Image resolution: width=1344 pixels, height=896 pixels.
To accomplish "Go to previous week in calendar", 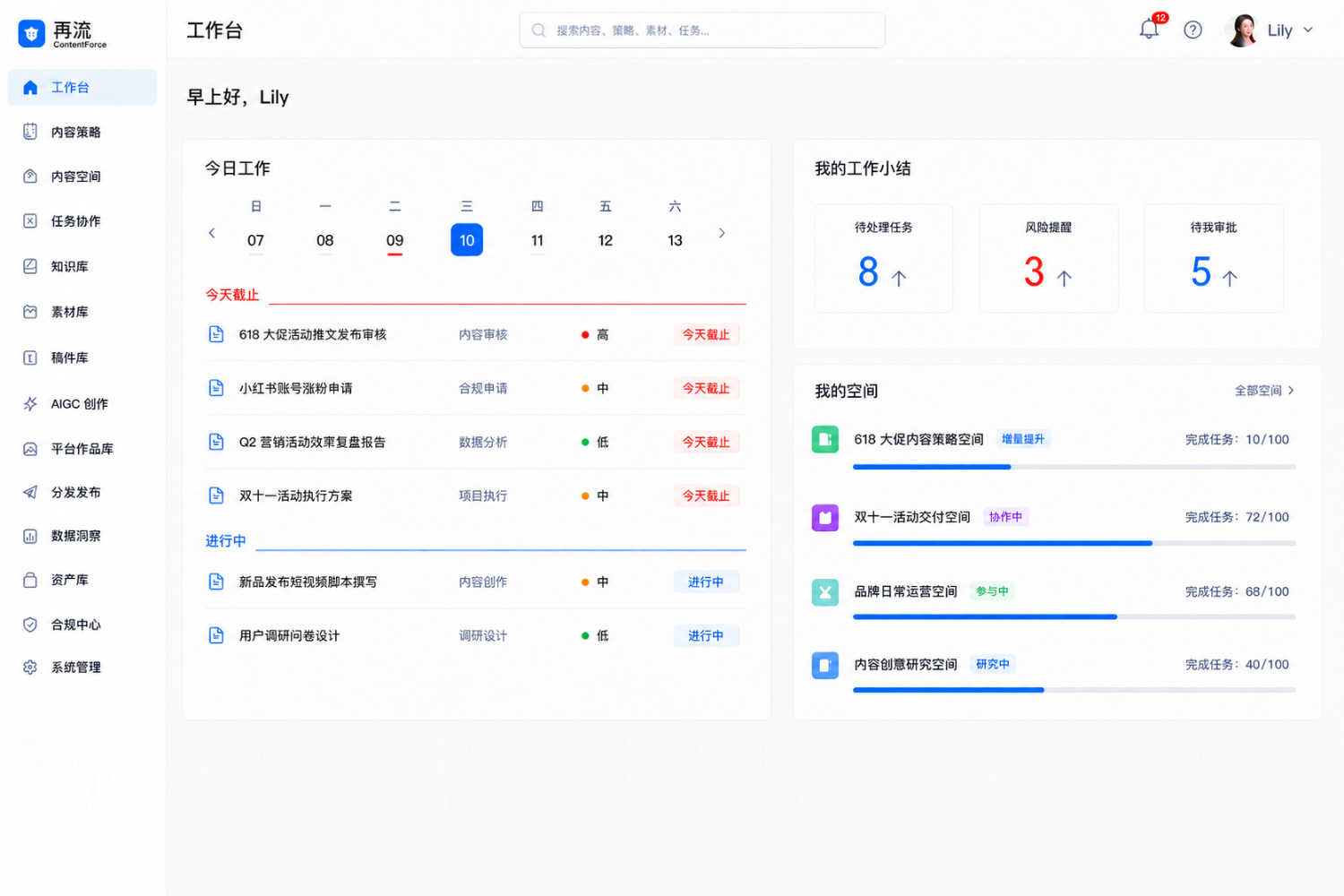I will pos(211,233).
